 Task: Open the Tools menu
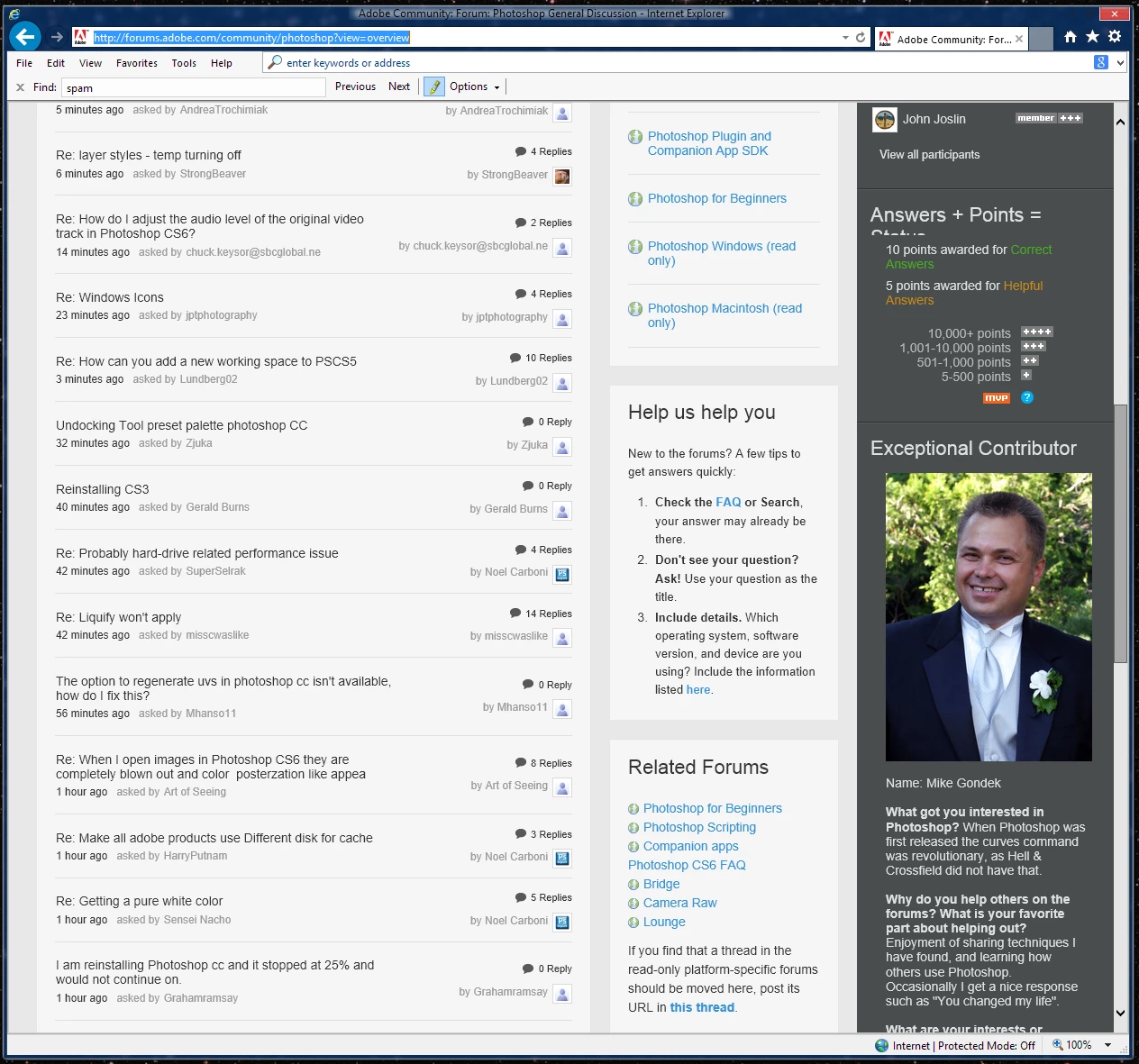(184, 63)
